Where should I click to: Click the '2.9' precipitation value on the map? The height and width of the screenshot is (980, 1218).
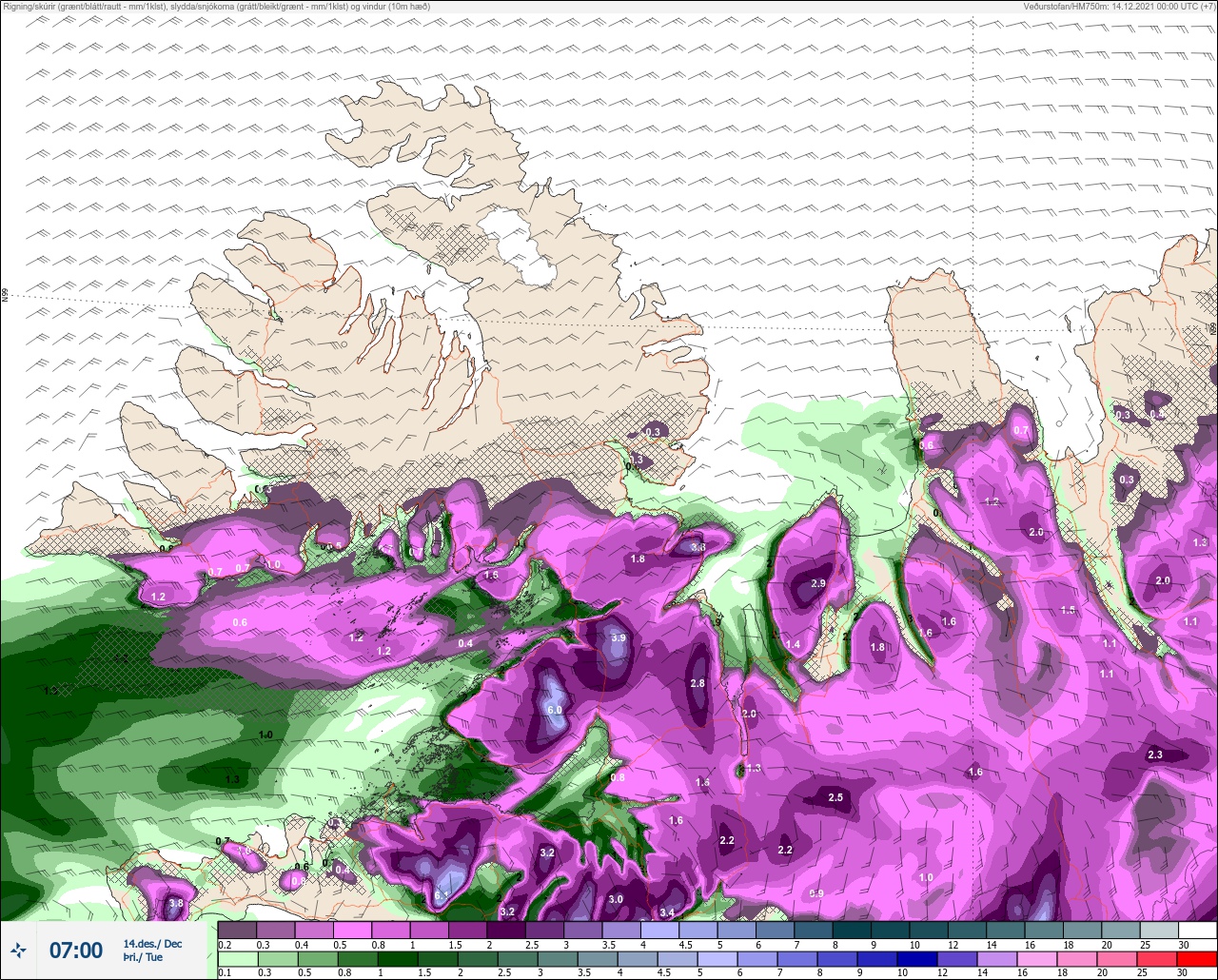(x=817, y=583)
